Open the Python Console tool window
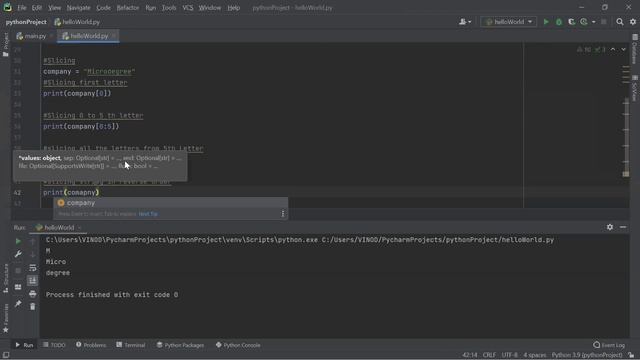The width and height of the screenshot is (640, 360). coord(238,345)
